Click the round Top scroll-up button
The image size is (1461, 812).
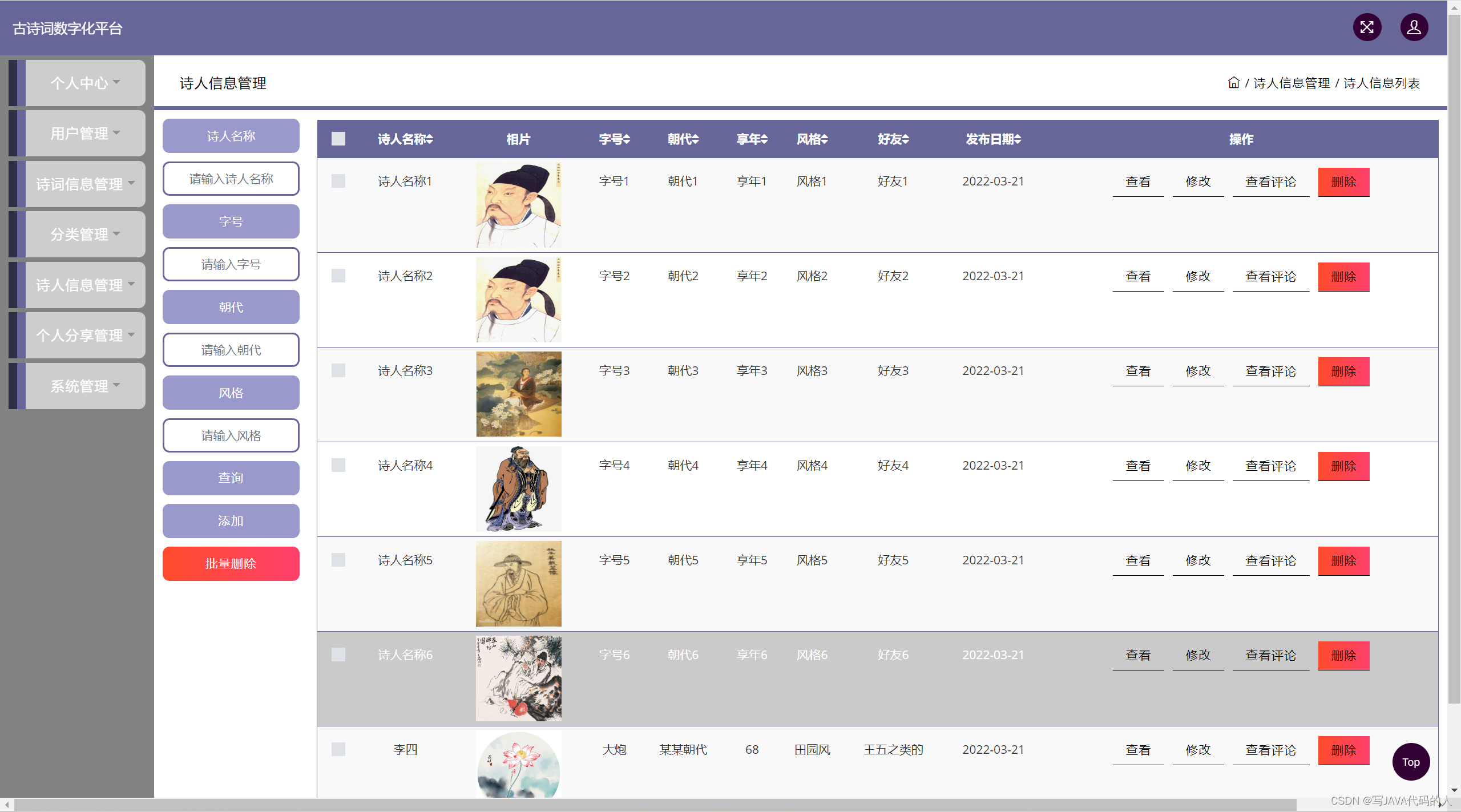point(1410,762)
